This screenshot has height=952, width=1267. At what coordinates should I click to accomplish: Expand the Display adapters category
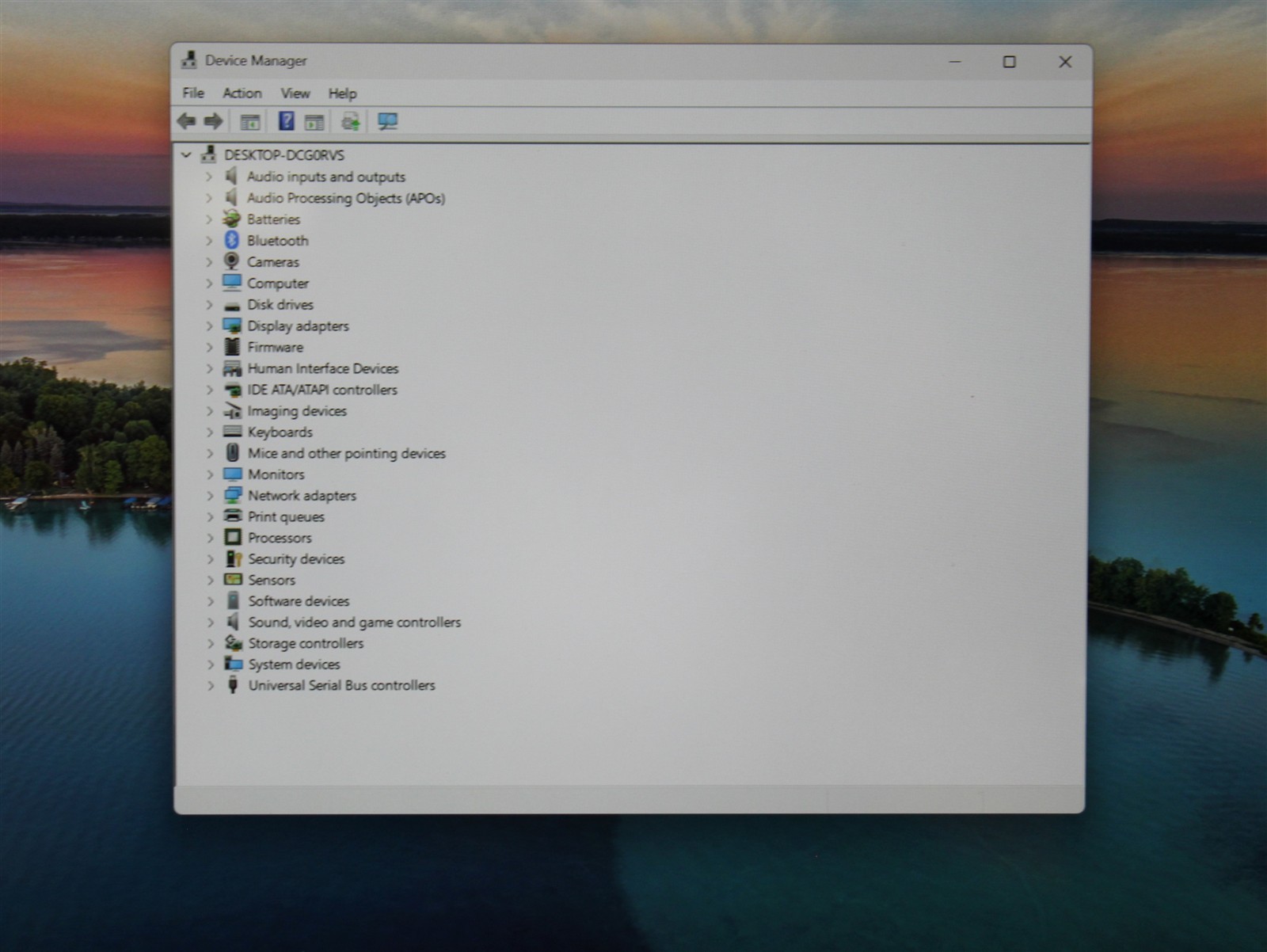coord(210,326)
